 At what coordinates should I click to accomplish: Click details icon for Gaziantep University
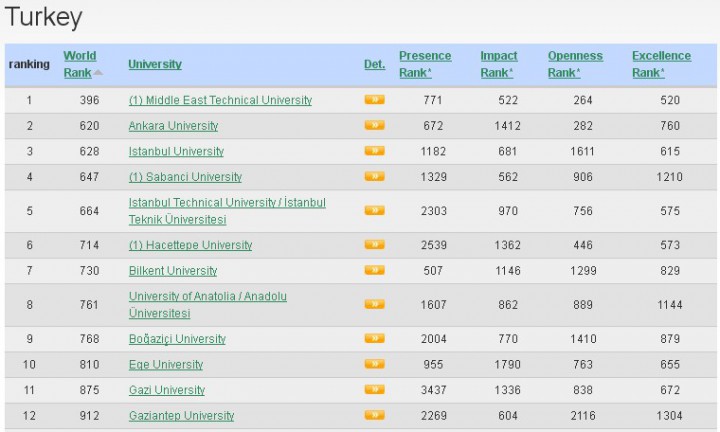[374, 416]
